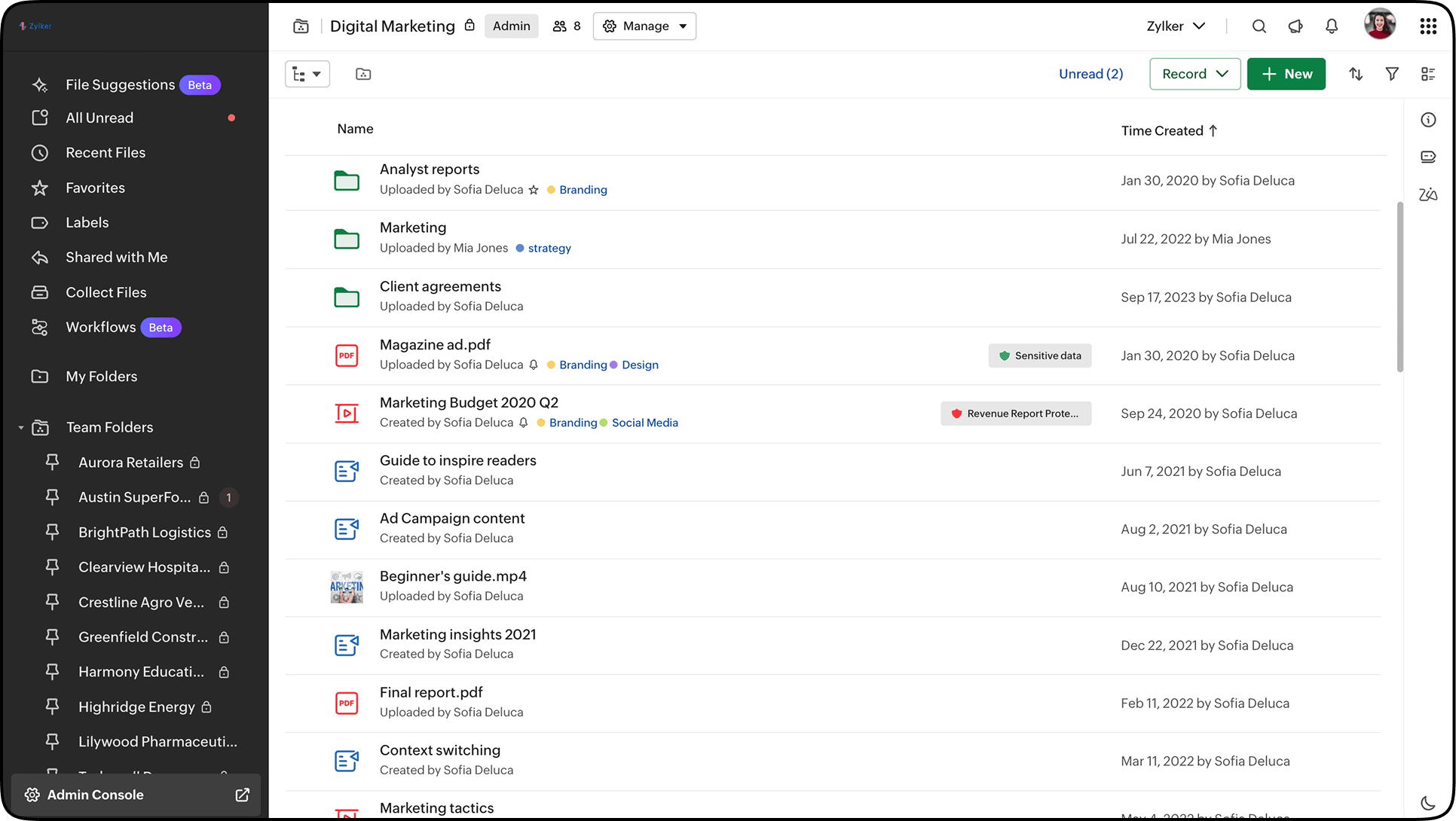
Task: Open the notifications bell
Action: (1332, 26)
